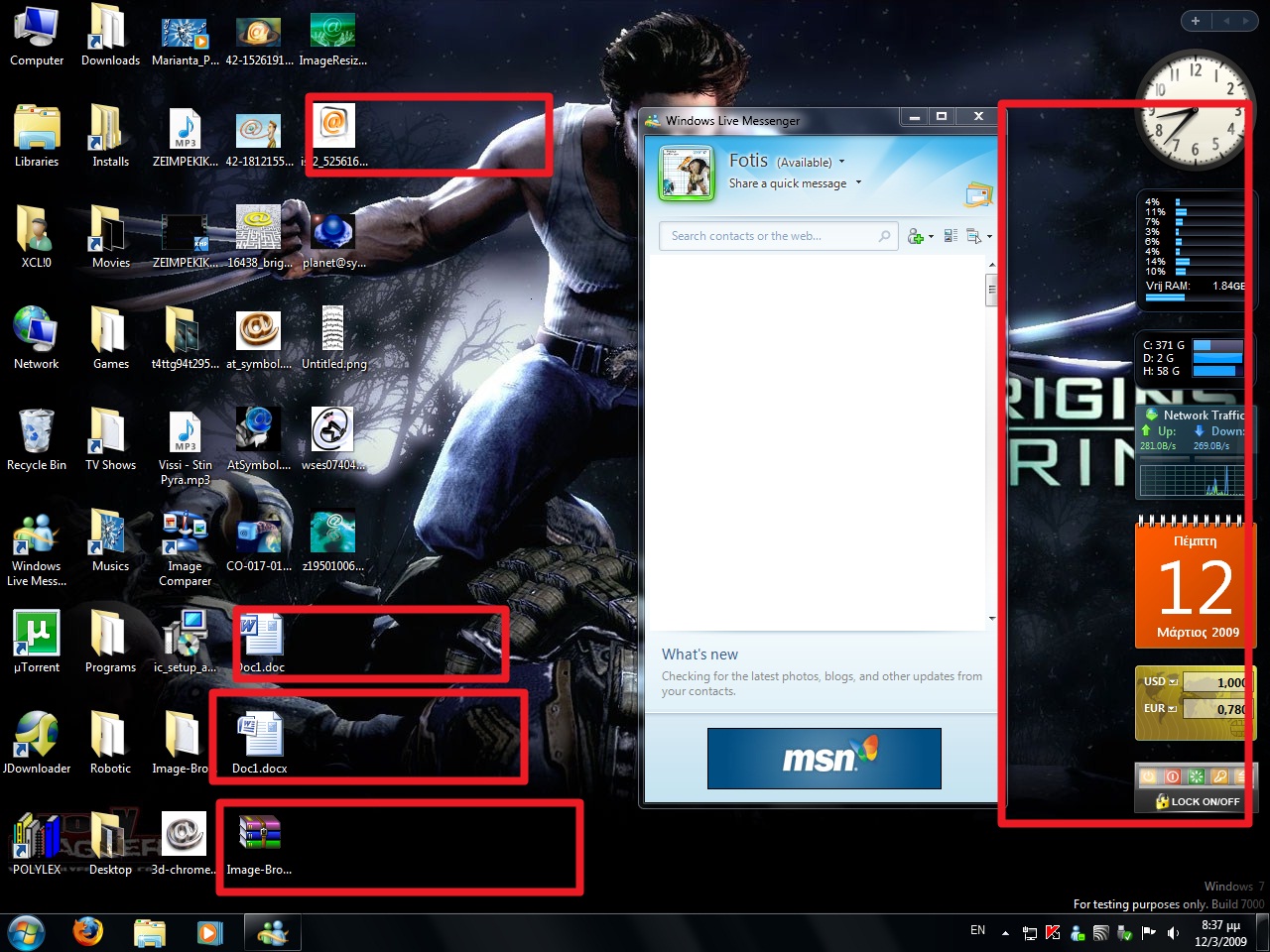Click the calendar gadget showing 12 Μάρτιος 2009
This screenshot has width=1270, height=952.
click(x=1196, y=585)
